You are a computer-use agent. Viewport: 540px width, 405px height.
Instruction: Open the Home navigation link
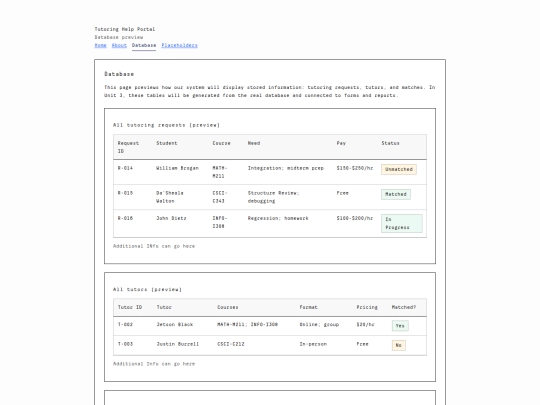(100, 45)
